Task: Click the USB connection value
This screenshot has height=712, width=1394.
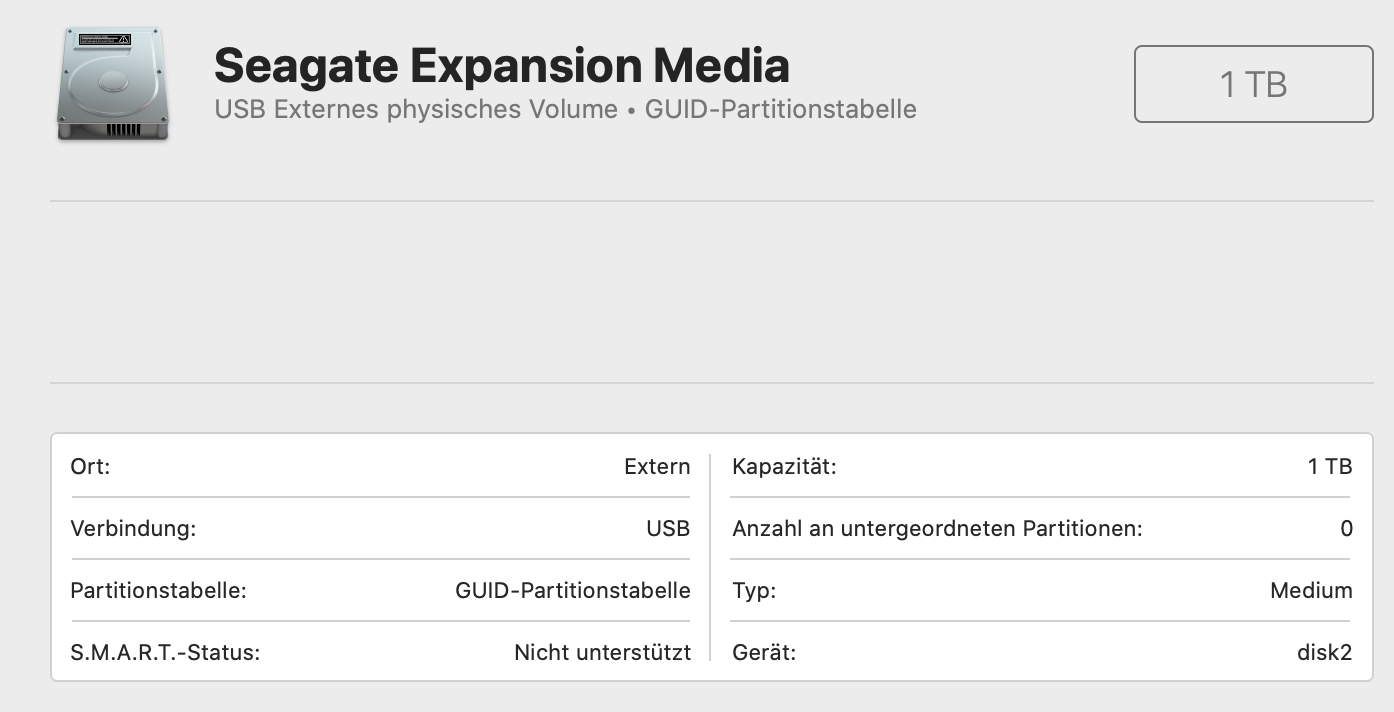Action: click(668, 529)
